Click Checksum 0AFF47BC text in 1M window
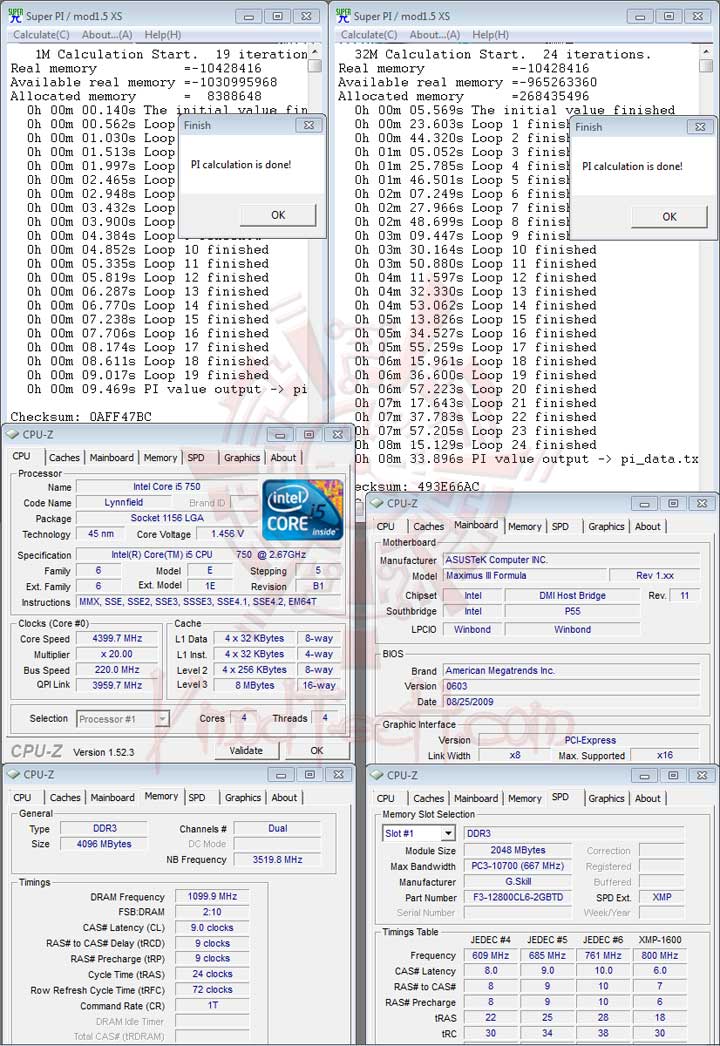The width and height of the screenshot is (720, 1046). tap(81, 417)
